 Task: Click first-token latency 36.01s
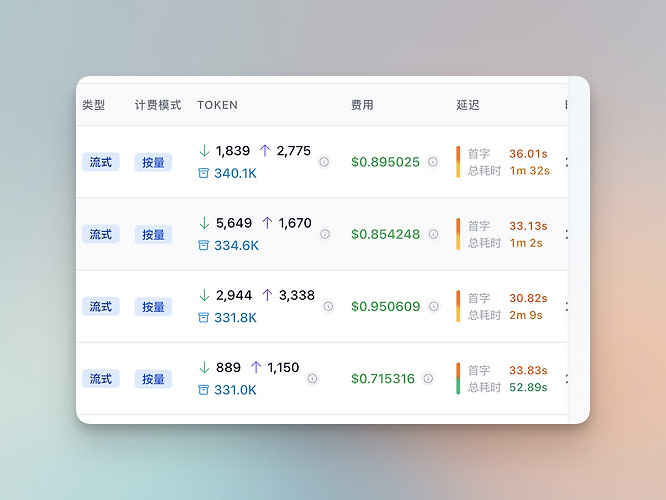(528, 154)
